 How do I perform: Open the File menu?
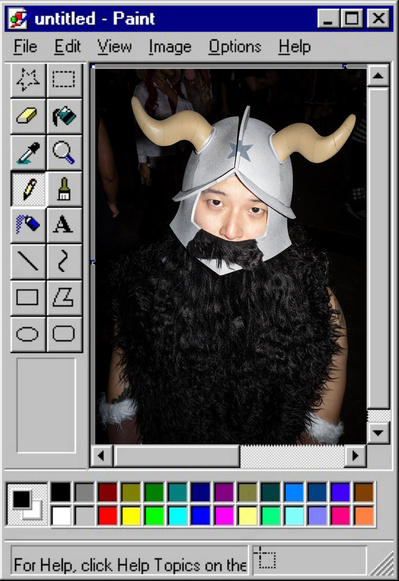pos(26,47)
